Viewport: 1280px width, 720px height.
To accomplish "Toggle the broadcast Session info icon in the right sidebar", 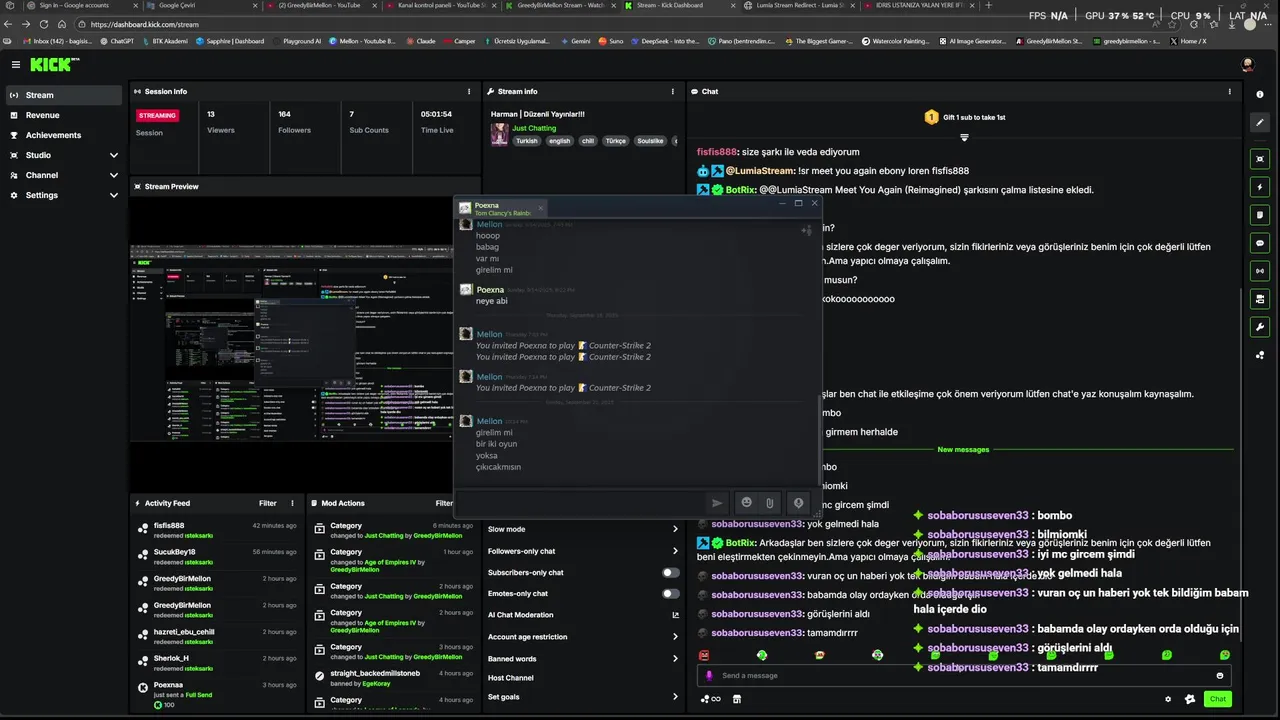I will coord(1260,271).
